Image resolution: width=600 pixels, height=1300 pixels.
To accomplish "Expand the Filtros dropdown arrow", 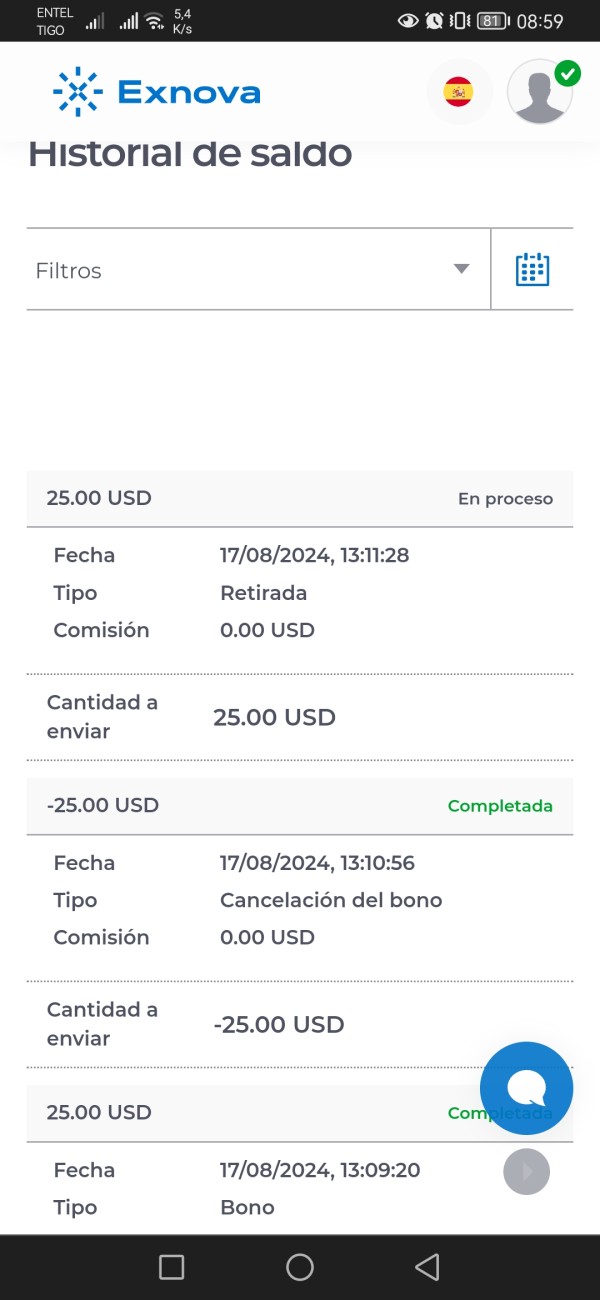I will (461, 269).
